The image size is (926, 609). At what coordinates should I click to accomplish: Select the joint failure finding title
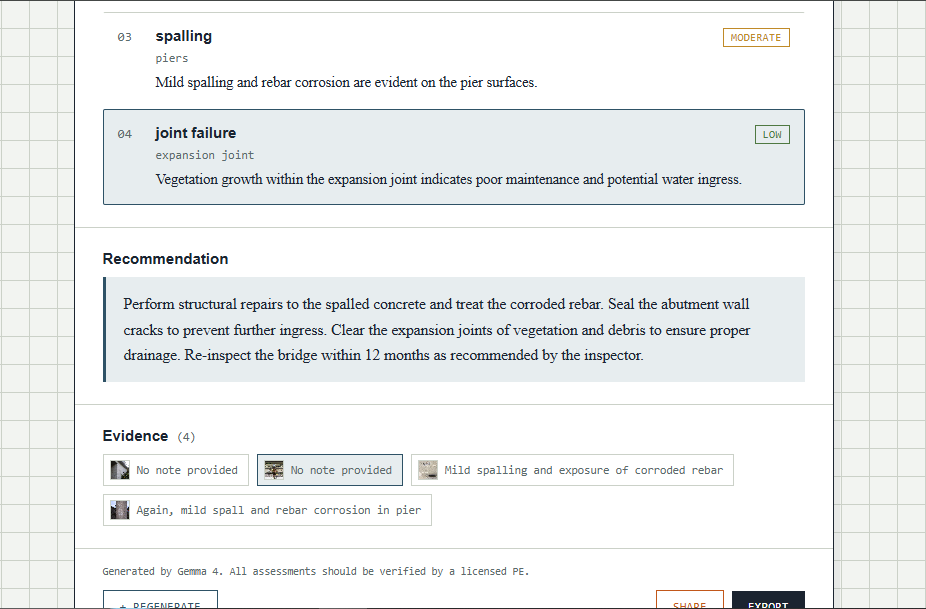tap(195, 133)
